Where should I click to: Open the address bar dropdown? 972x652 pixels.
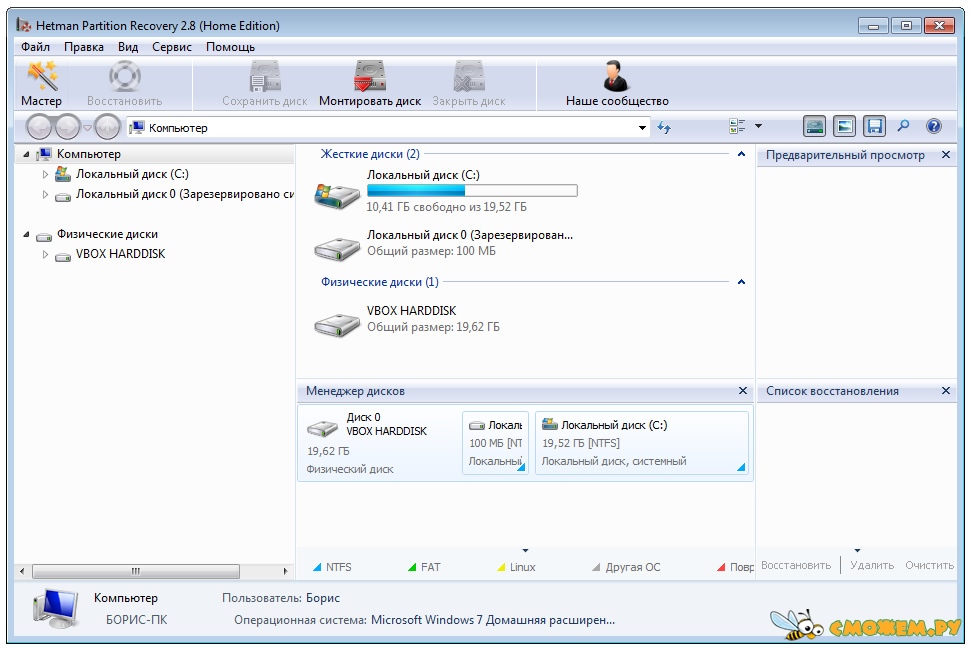tap(642, 128)
